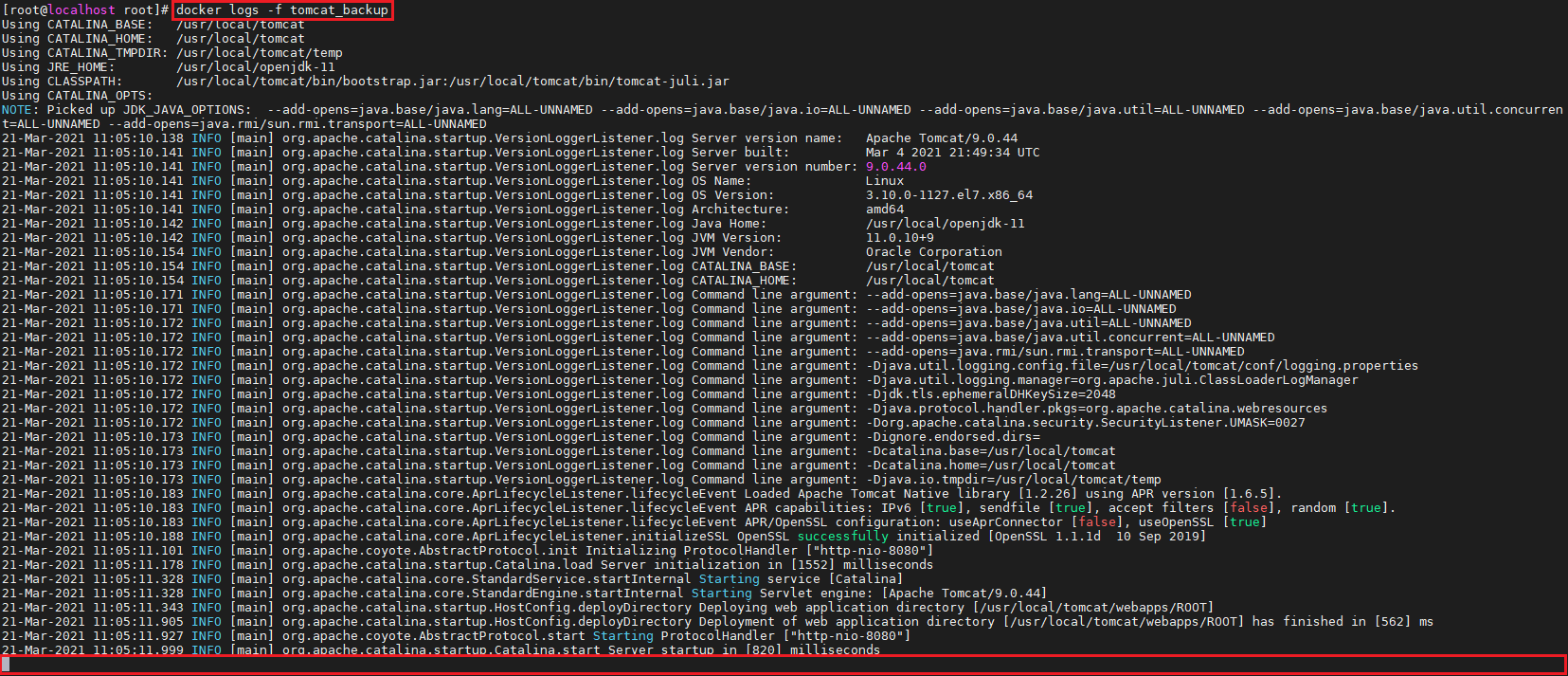Click the '[root@localhost root]#' shell prompt

(x=85, y=9)
